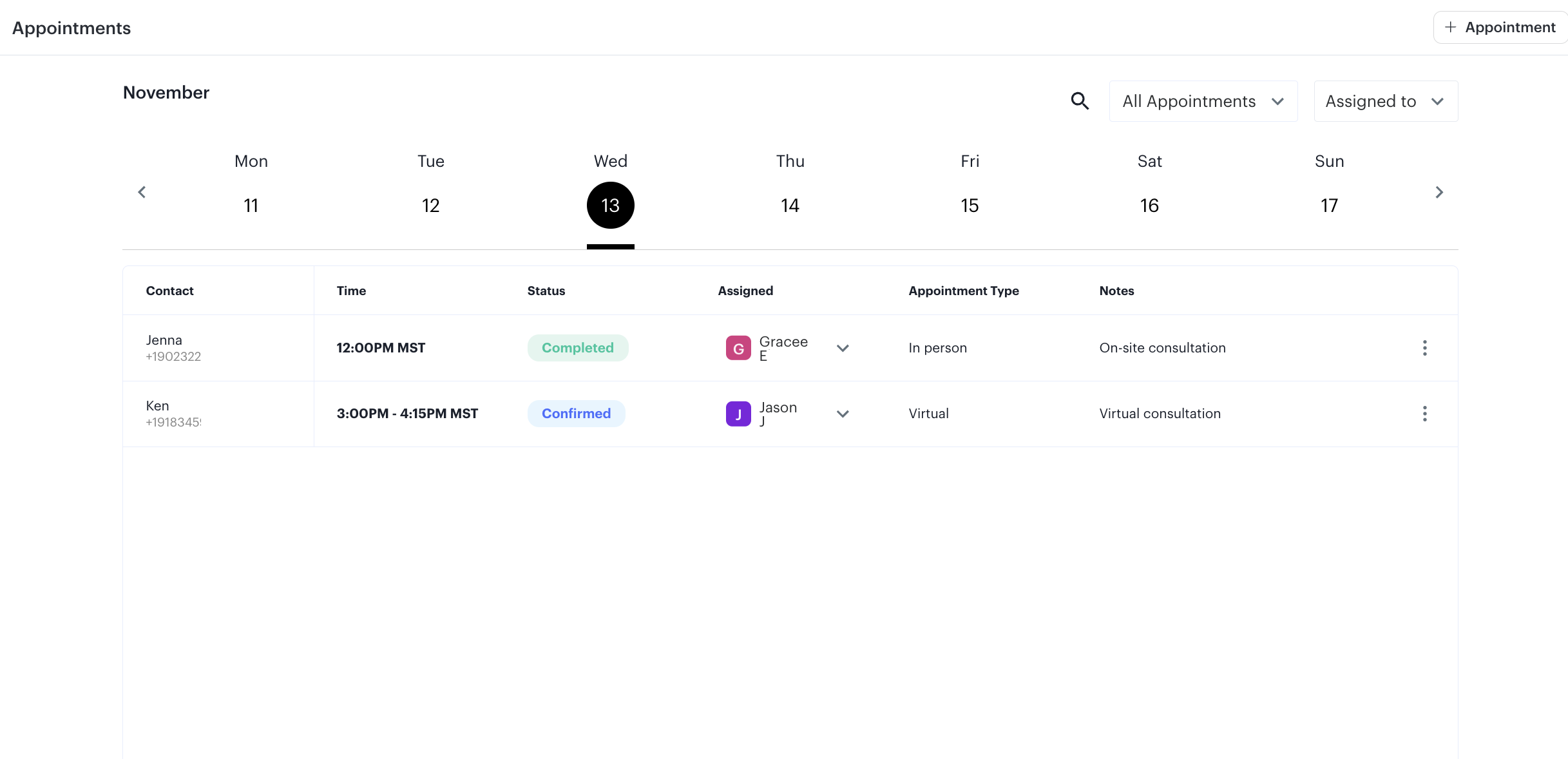The width and height of the screenshot is (1568, 759).
Task: Open more options for Jenna's appointment
Action: [1424, 348]
